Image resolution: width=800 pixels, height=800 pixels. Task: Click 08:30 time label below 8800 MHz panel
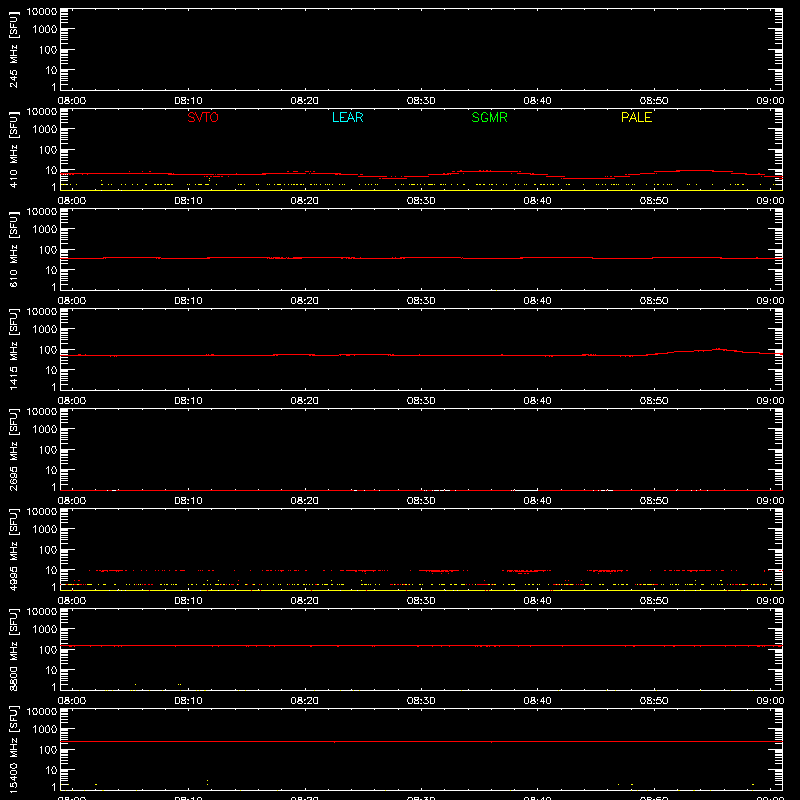421,701
